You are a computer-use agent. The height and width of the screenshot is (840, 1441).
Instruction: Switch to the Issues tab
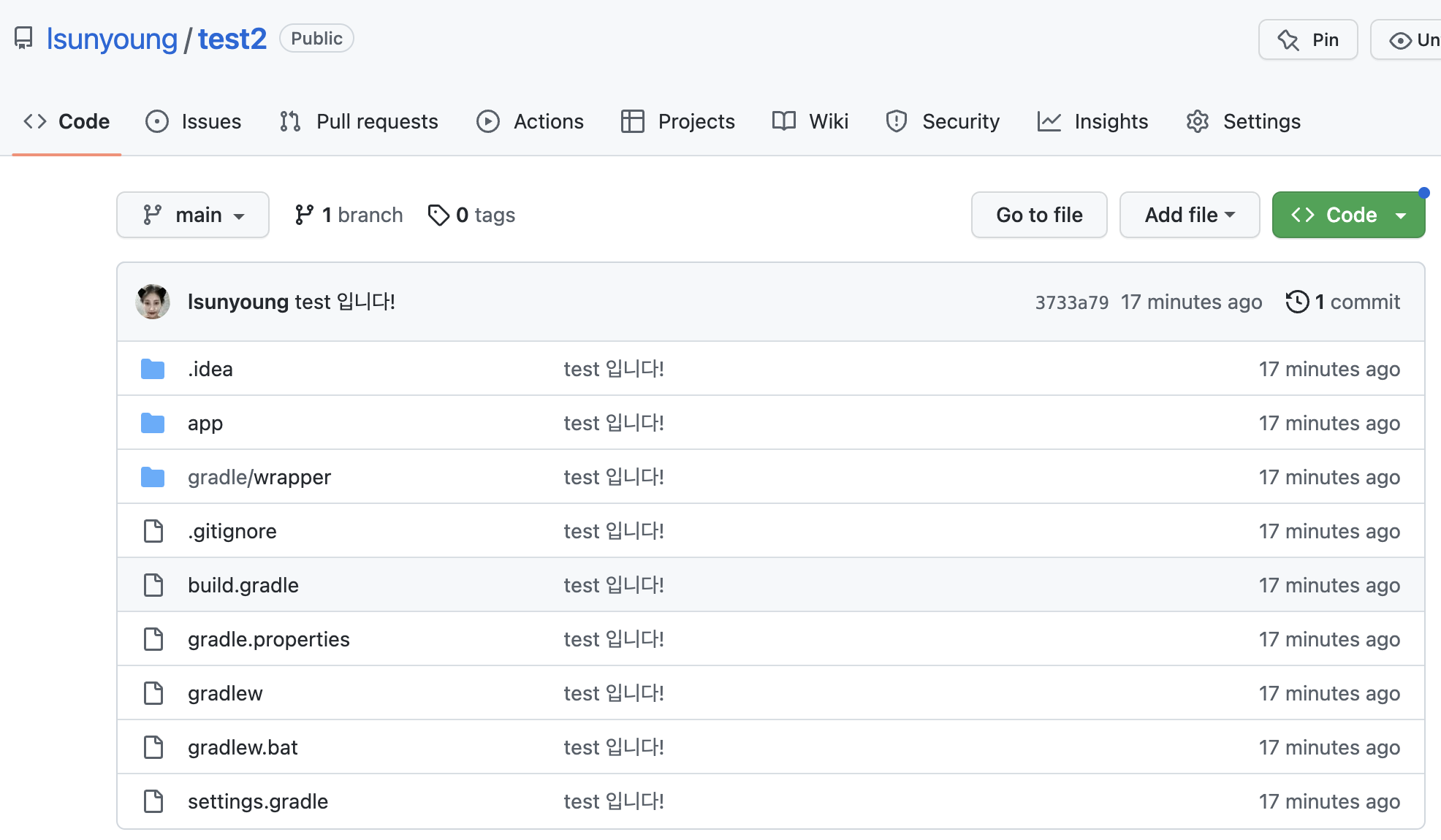point(194,121)
